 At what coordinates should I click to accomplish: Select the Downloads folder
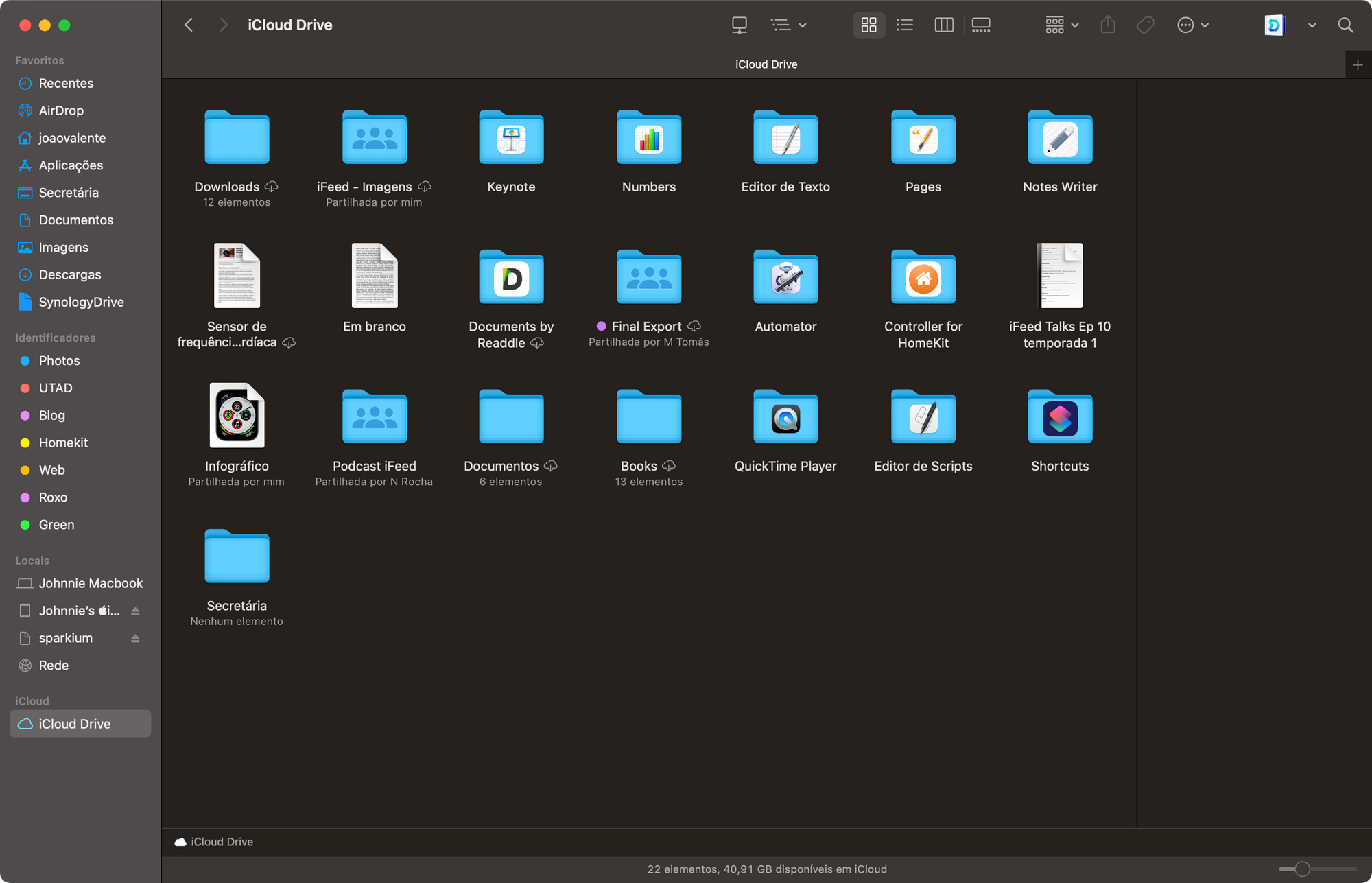point(237,138)
